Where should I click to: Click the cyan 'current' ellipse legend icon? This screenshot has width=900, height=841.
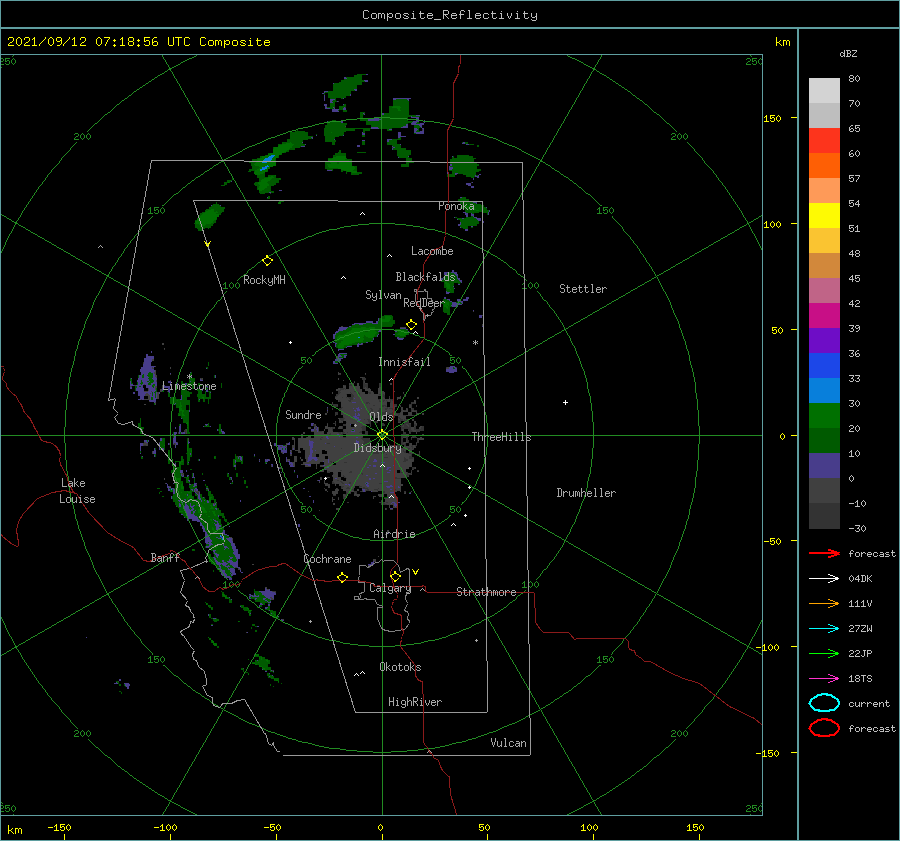pyautogui.click(x=824, y=703)
